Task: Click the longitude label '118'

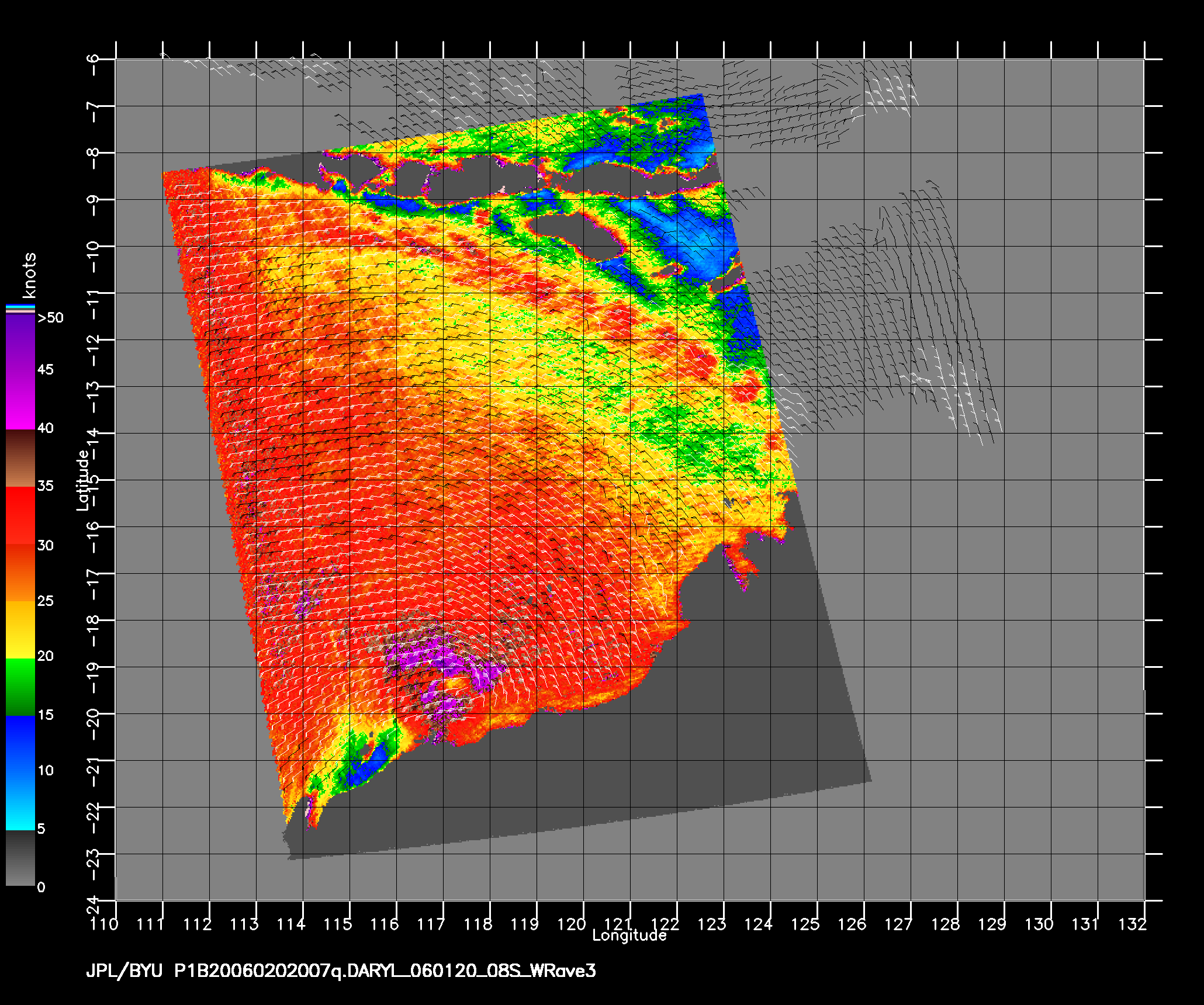Action: (478, 924)
